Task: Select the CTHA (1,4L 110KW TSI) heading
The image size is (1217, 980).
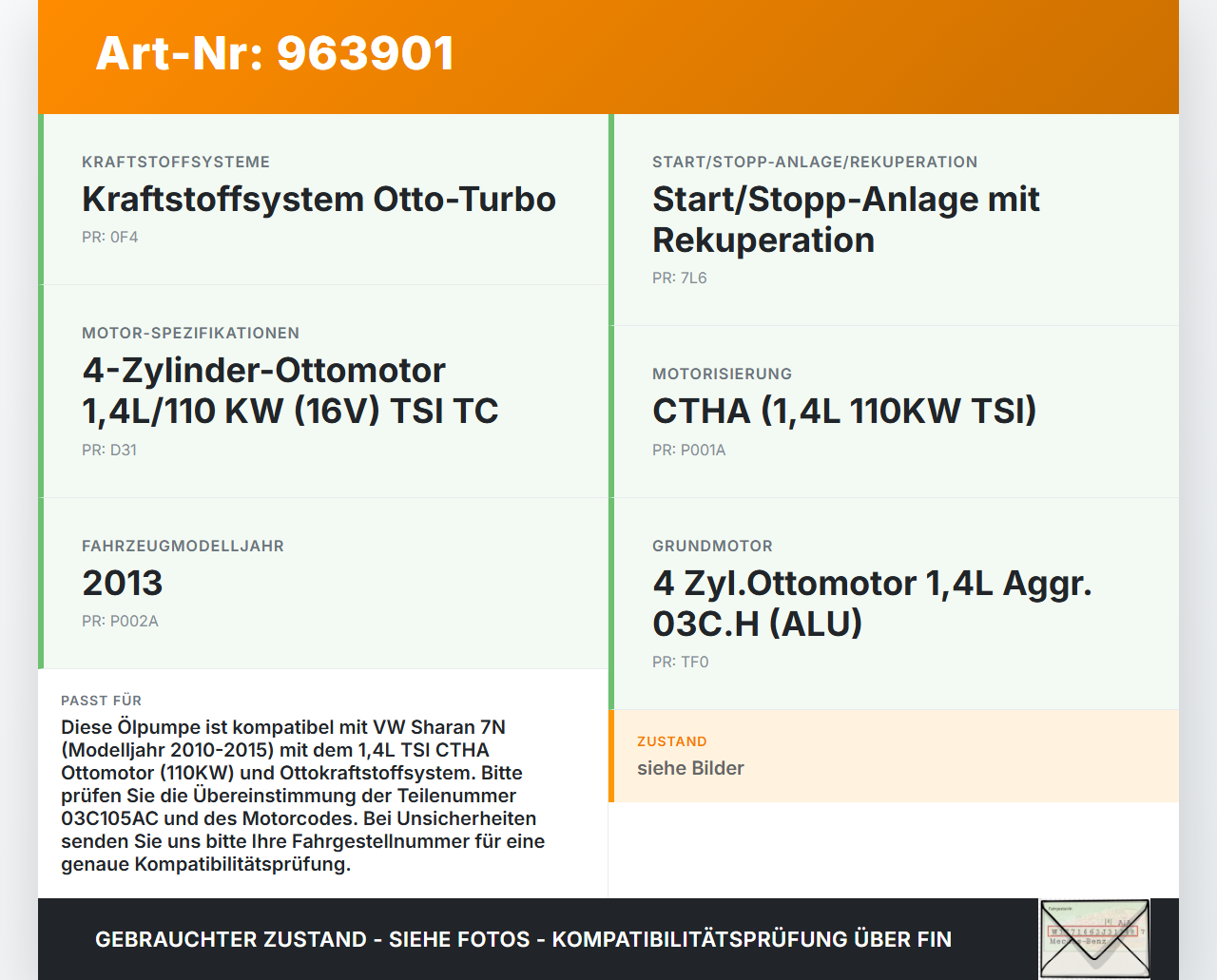Action: click(x=843, y=411)
